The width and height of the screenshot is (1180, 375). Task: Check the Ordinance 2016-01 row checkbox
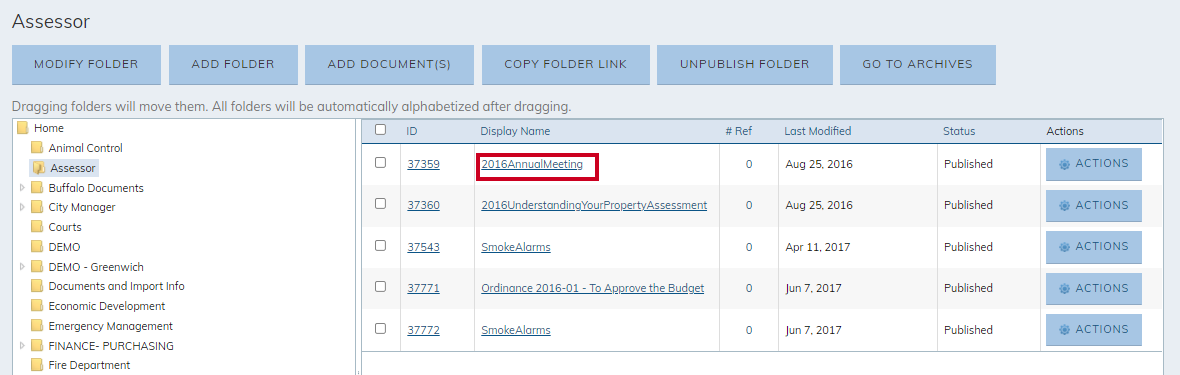[x=380, y=287]
